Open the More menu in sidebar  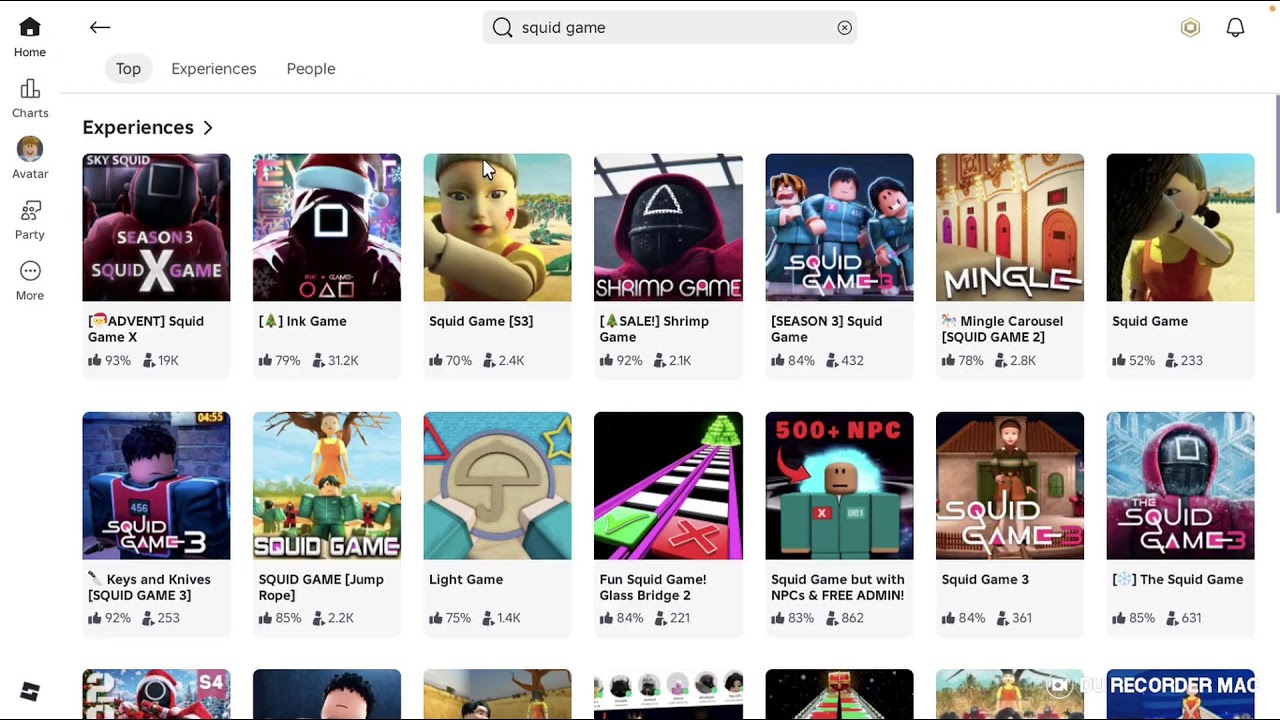pyautogui.click(x=30, y=281)
